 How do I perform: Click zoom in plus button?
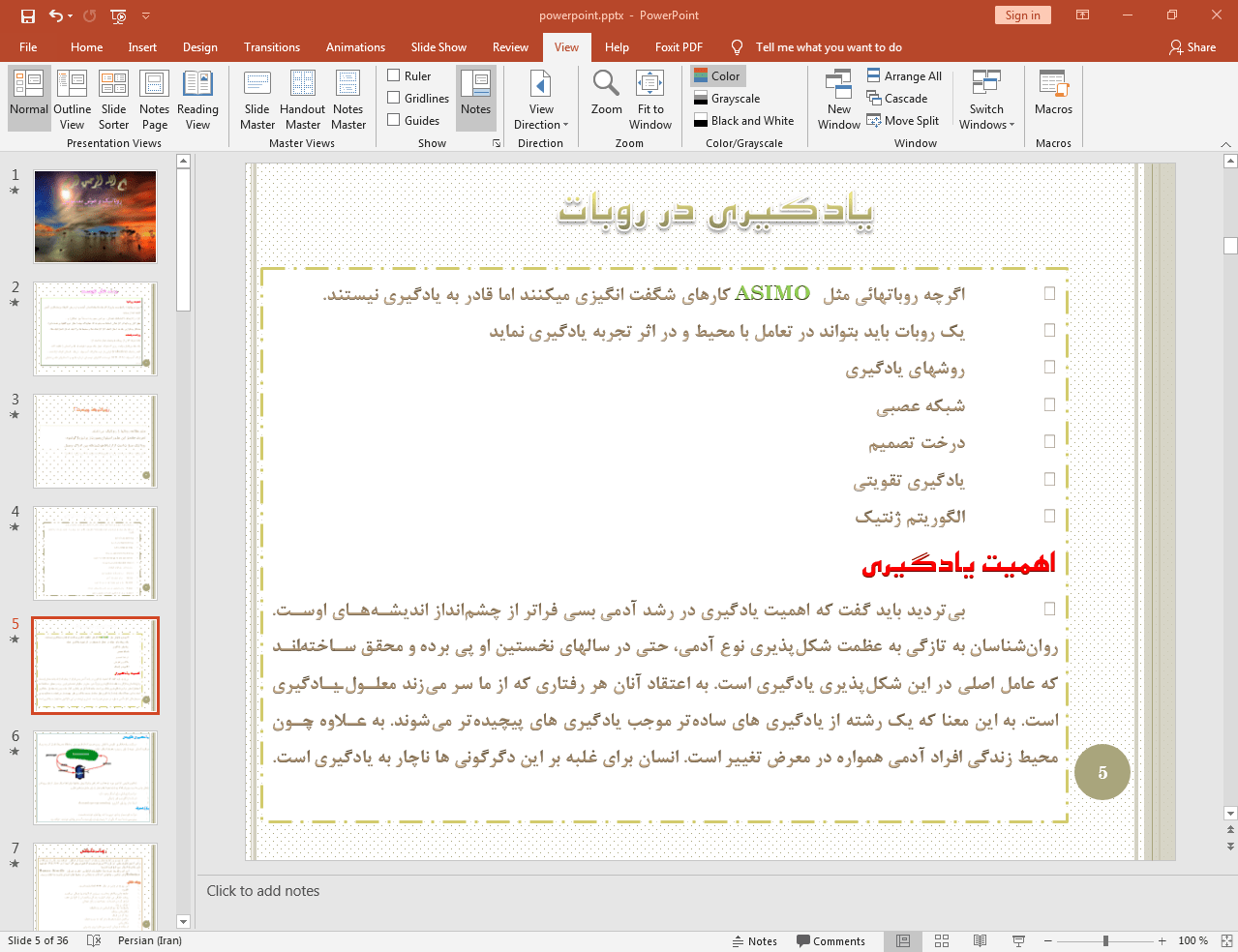point(1162,940)
